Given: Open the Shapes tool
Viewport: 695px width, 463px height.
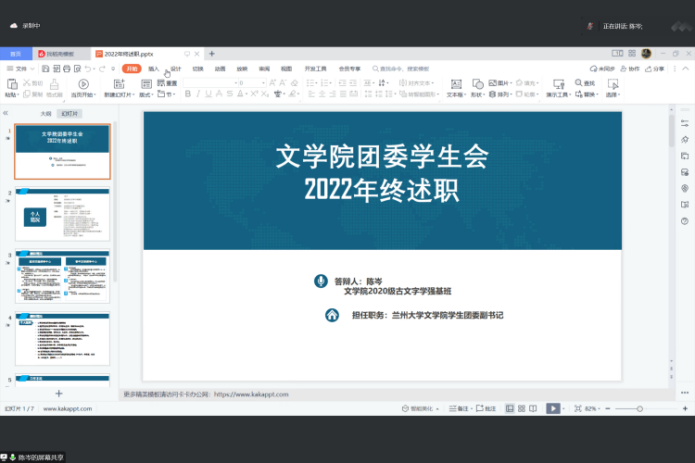Looking at the screenshot, I should coord(477,85).
